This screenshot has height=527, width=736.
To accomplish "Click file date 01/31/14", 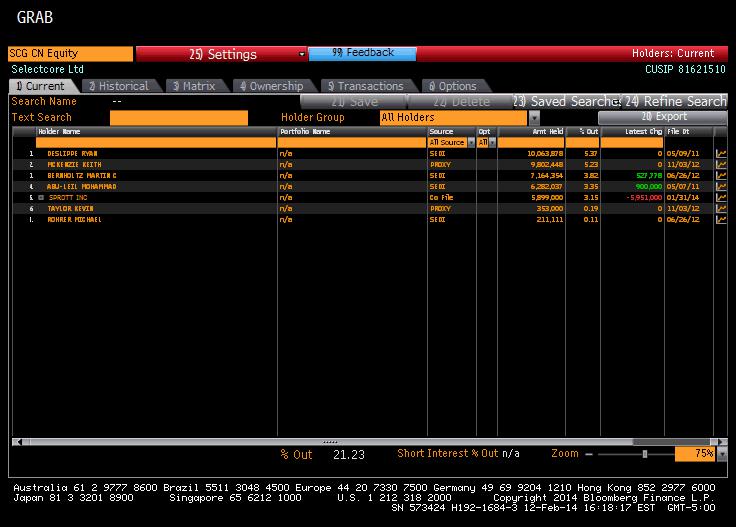I will tap(683, 198).
